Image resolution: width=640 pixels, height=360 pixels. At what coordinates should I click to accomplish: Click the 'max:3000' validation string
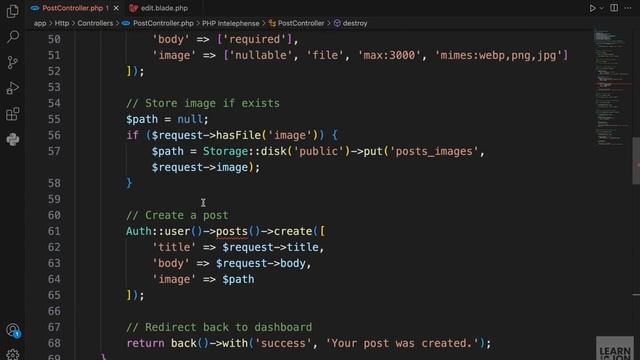click(389, 55)
